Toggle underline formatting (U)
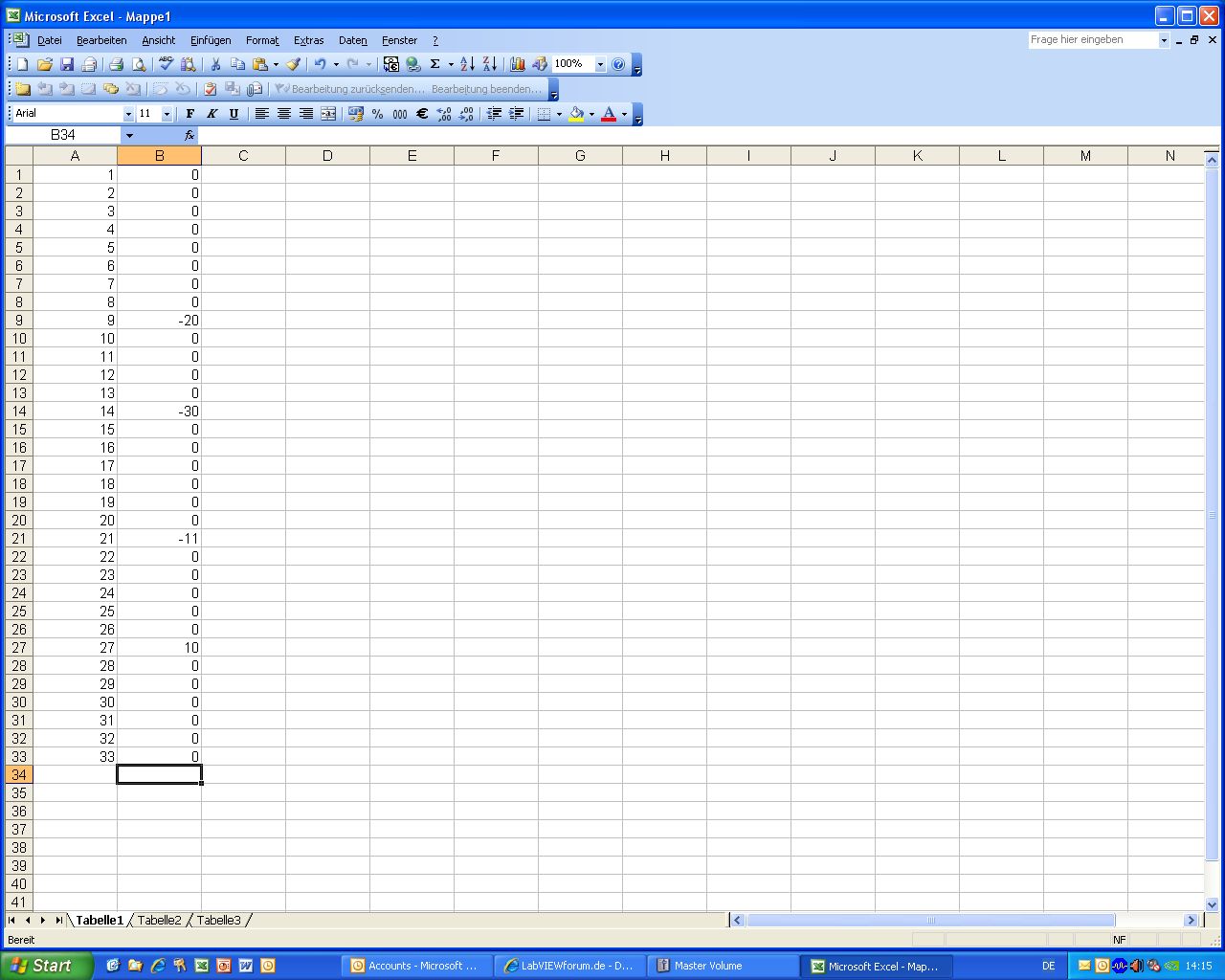The width and height of the screenshot is (1225, 980). [234, 114]
